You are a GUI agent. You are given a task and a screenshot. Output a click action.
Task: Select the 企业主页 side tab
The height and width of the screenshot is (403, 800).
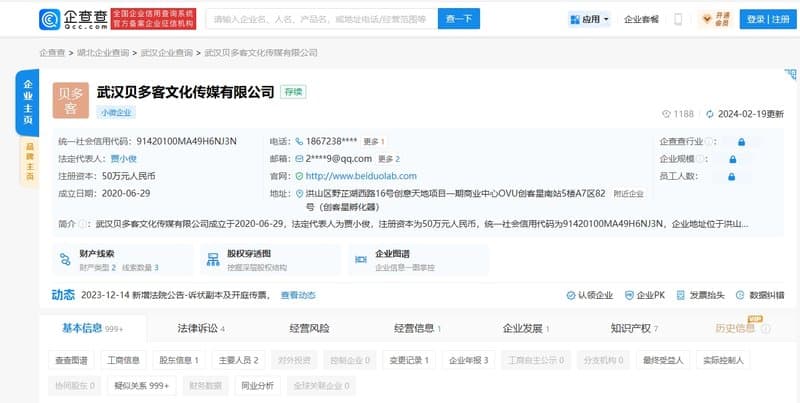(28, 103)
